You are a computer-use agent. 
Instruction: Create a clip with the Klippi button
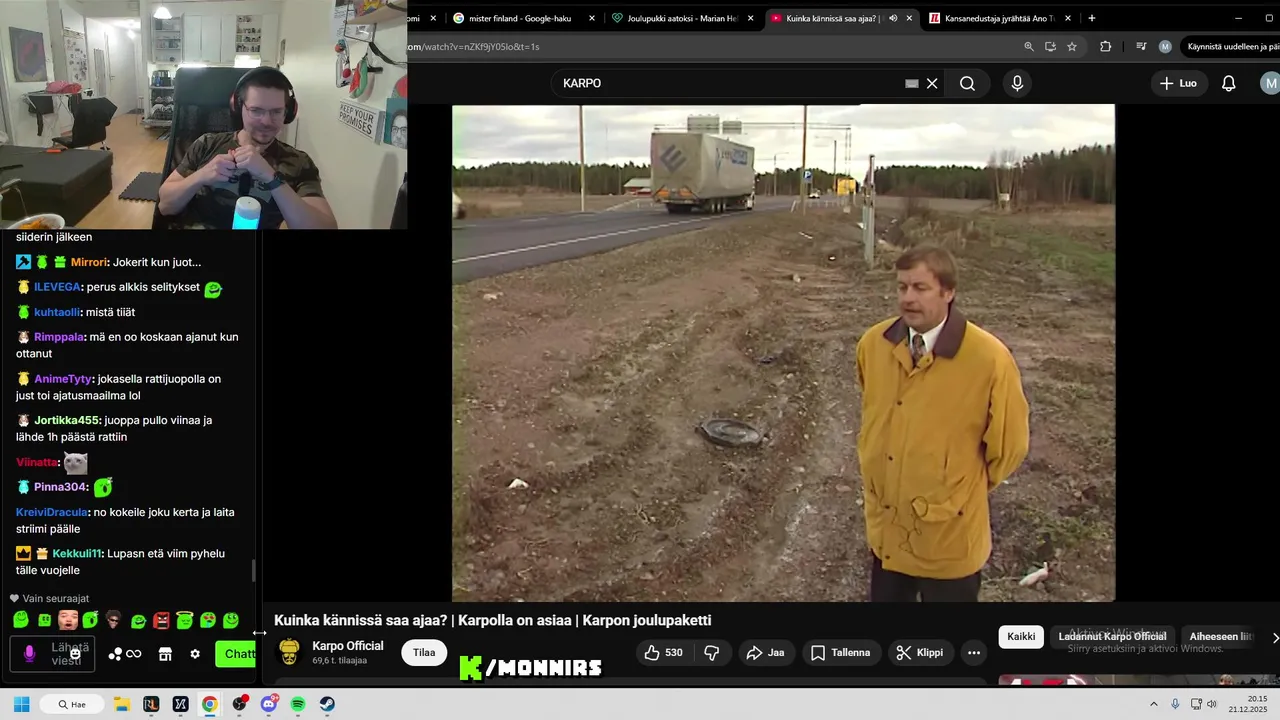[x=920, y=653]
